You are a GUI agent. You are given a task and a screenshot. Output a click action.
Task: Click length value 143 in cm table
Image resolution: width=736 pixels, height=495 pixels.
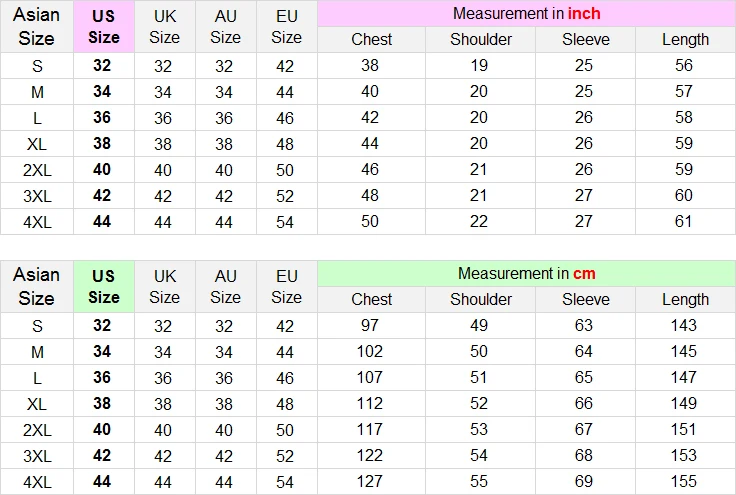tap(683, 325)
